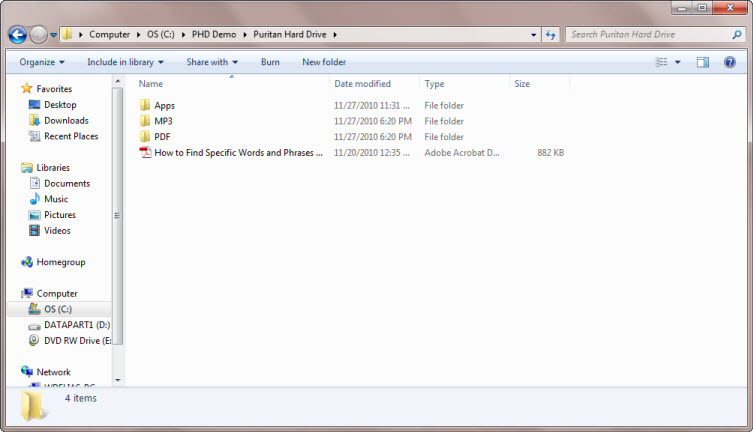The image size is (753, 432).
Task: Click the 11/27/2010 11:31 date cell
Action: 372,106
